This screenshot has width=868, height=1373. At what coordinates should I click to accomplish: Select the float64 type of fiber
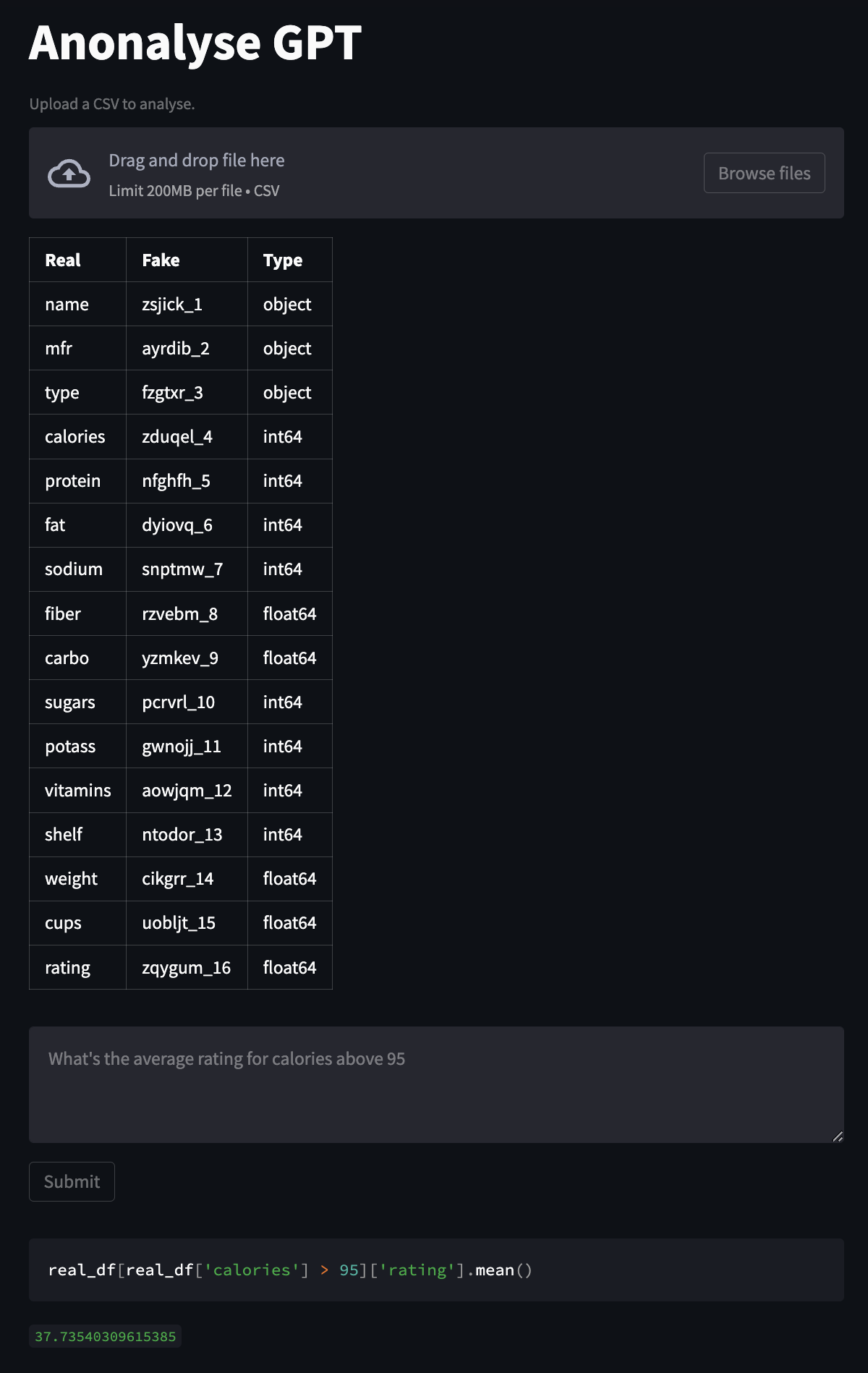coord(290,613)
